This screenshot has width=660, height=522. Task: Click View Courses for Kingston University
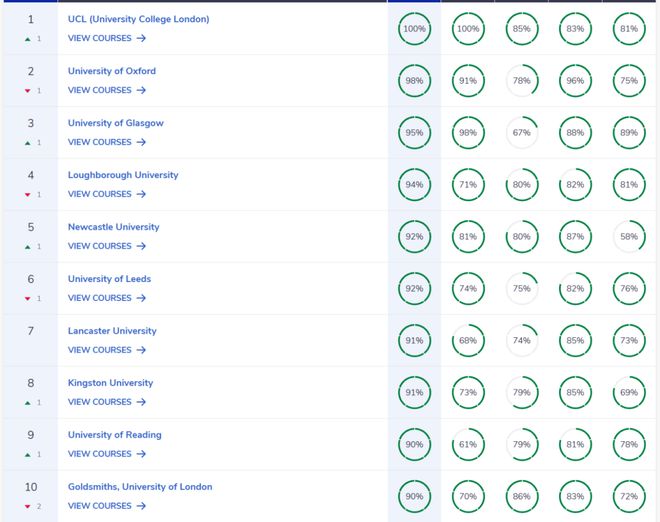point(107,402)
